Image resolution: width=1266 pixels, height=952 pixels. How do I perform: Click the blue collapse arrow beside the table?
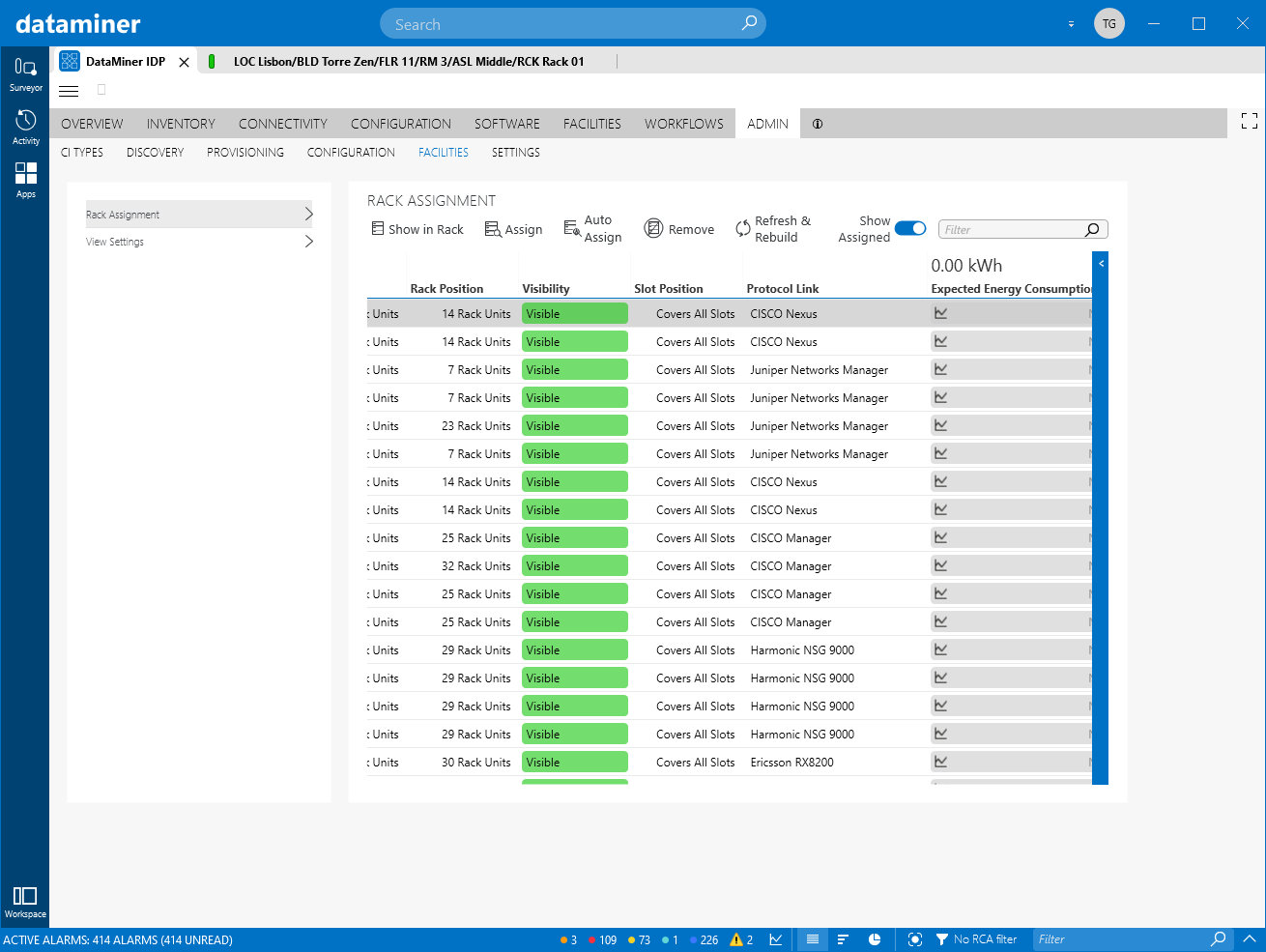pos(1101,263)
